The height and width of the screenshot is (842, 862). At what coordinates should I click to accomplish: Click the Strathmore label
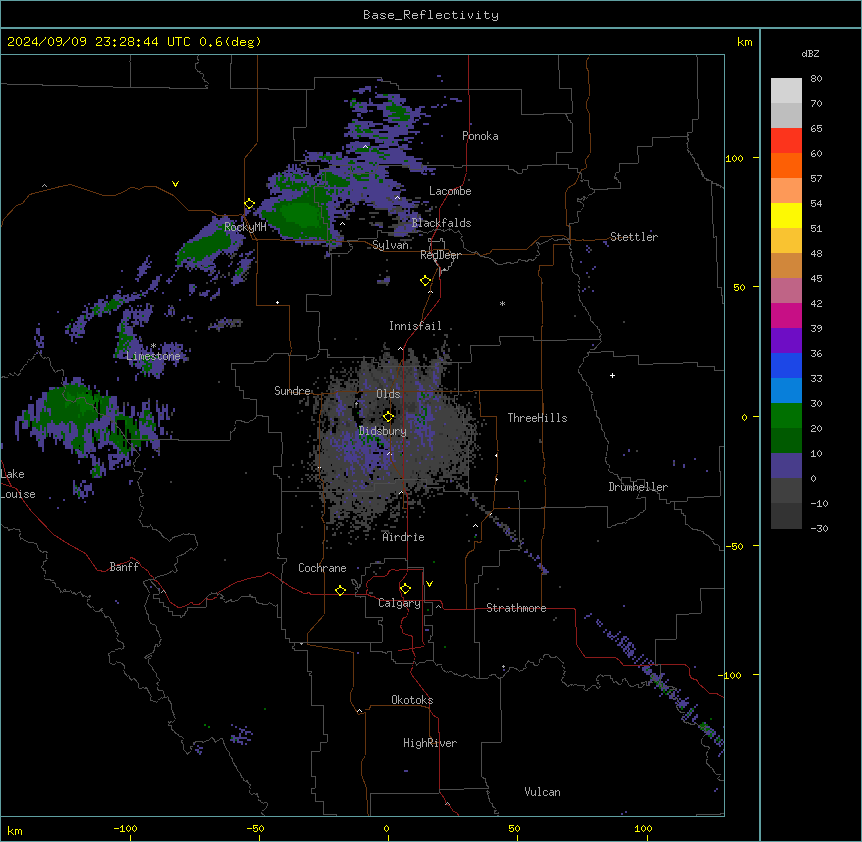tap(516, 608)
